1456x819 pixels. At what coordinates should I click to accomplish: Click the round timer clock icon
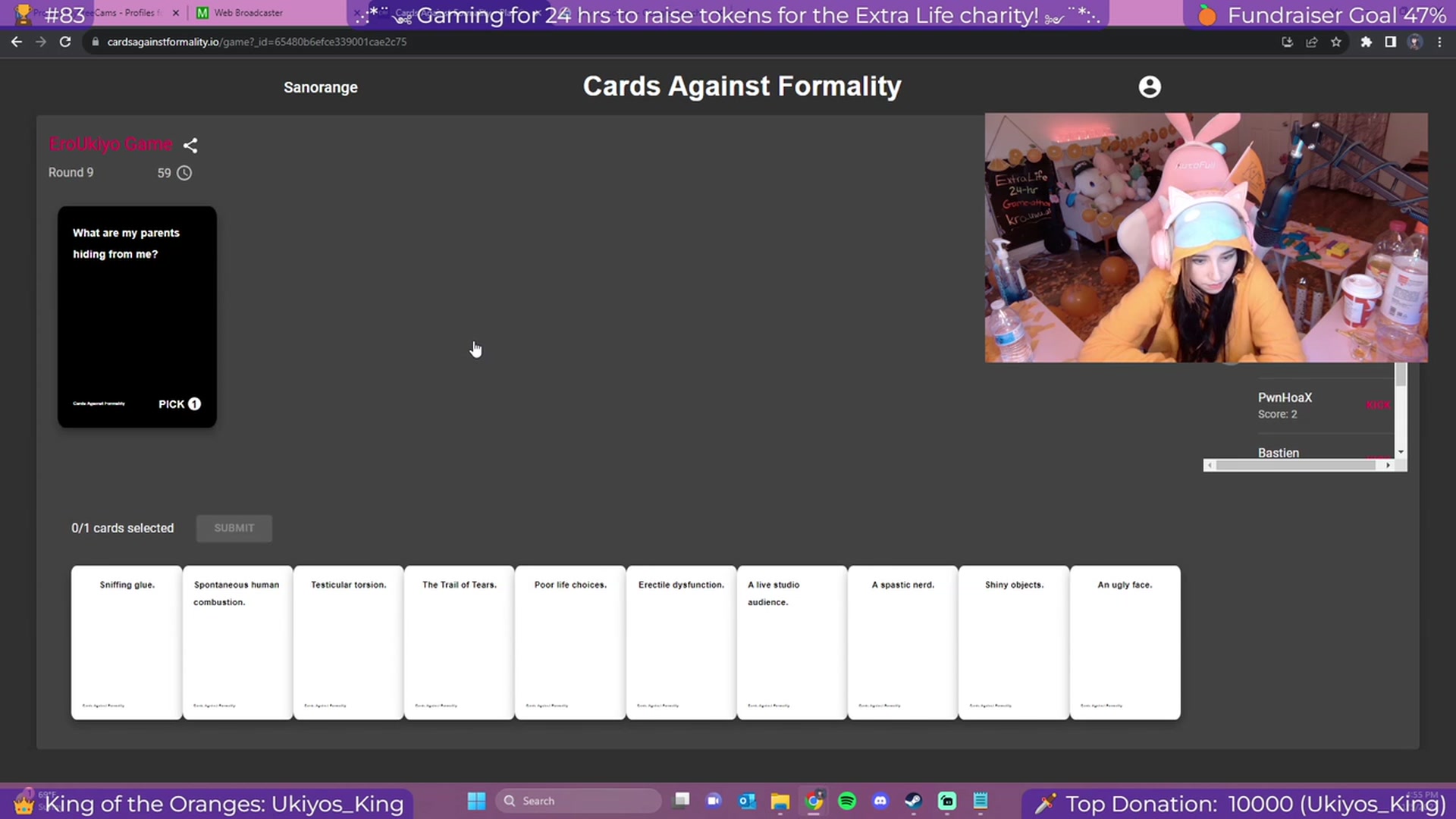click(x=184, y=173)
